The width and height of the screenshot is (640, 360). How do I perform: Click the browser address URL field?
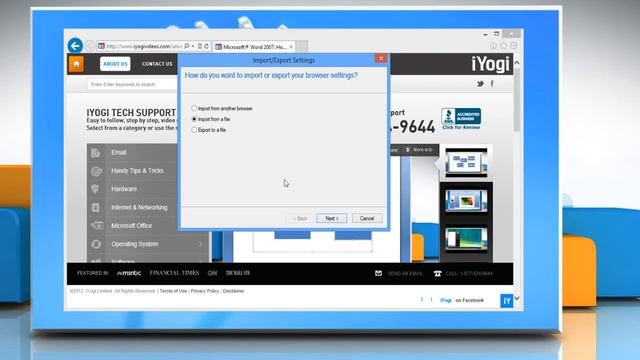click(144, 46)
